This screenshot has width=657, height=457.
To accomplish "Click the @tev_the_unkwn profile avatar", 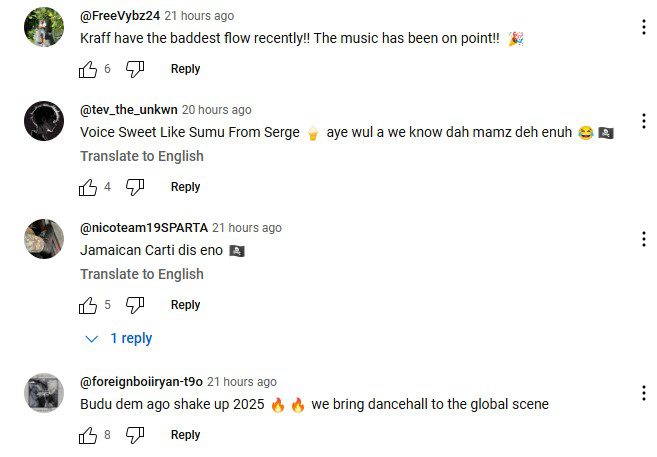I will pos(44,122).
